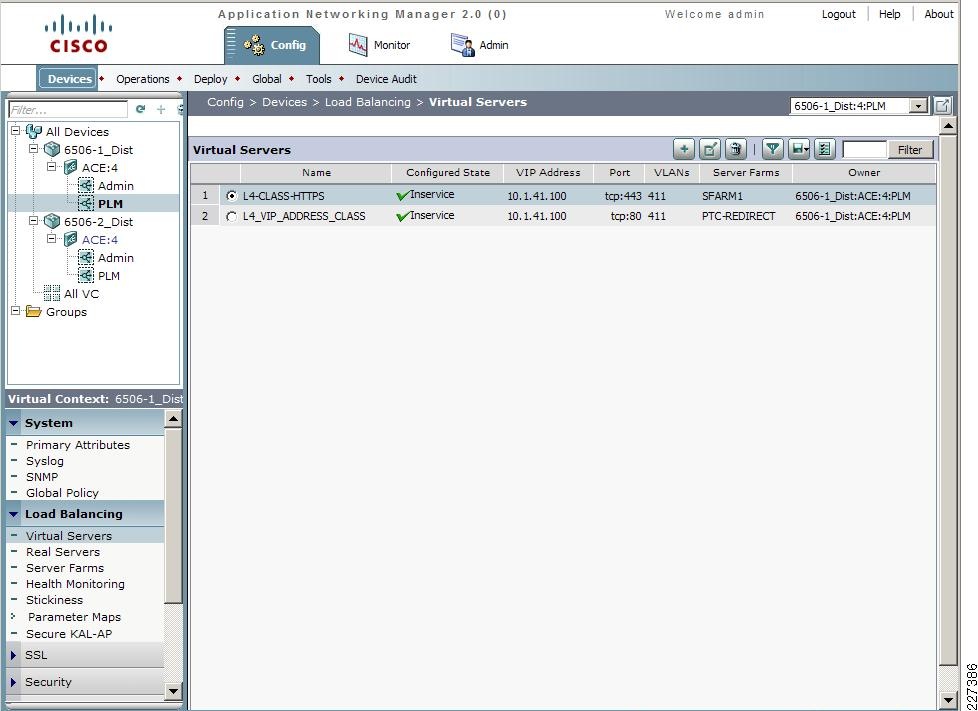Collapse the 6506-1_Dist tree node
Image resolution: width=978 pixels, height=711 pixels.
(x=34, y=148)
